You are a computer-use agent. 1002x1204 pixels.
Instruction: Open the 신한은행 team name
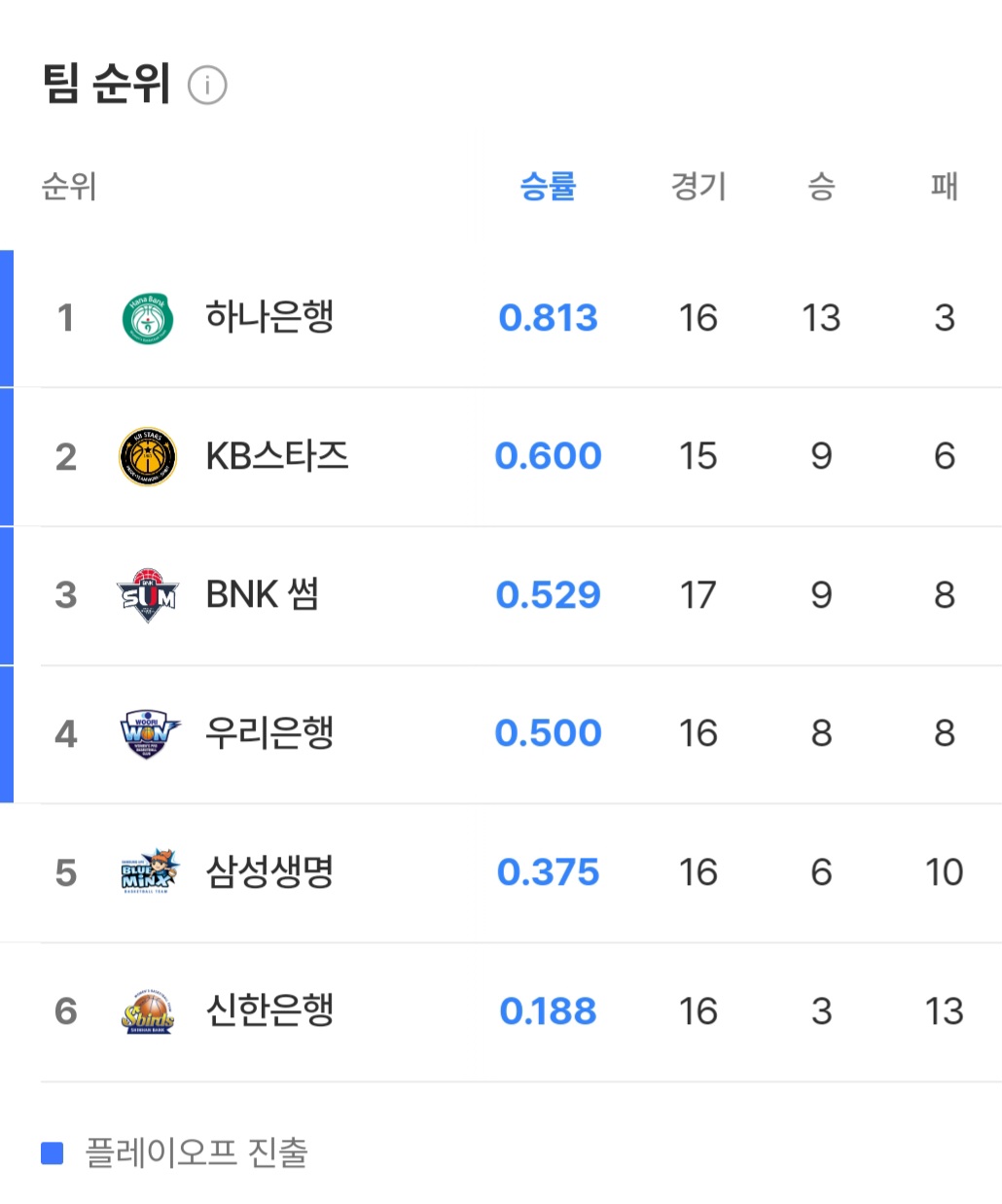tap(269, 1009)
